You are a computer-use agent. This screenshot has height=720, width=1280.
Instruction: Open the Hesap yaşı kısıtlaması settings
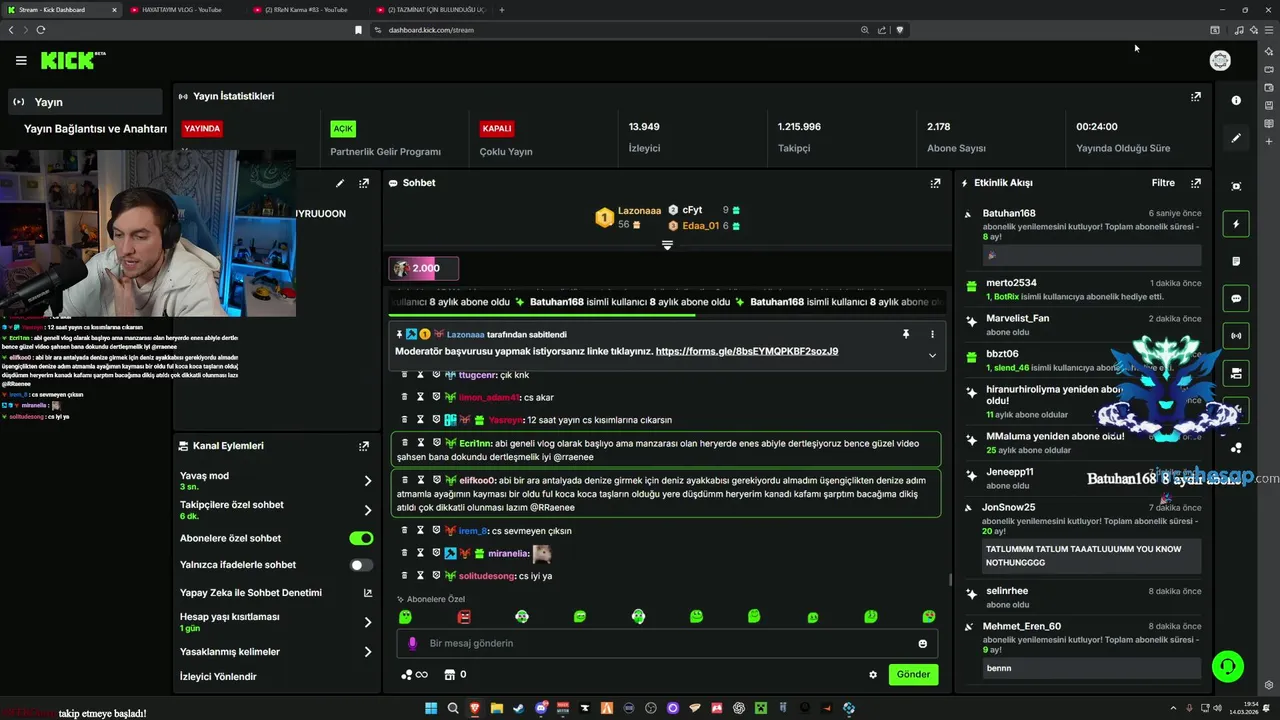pos(276,622)
